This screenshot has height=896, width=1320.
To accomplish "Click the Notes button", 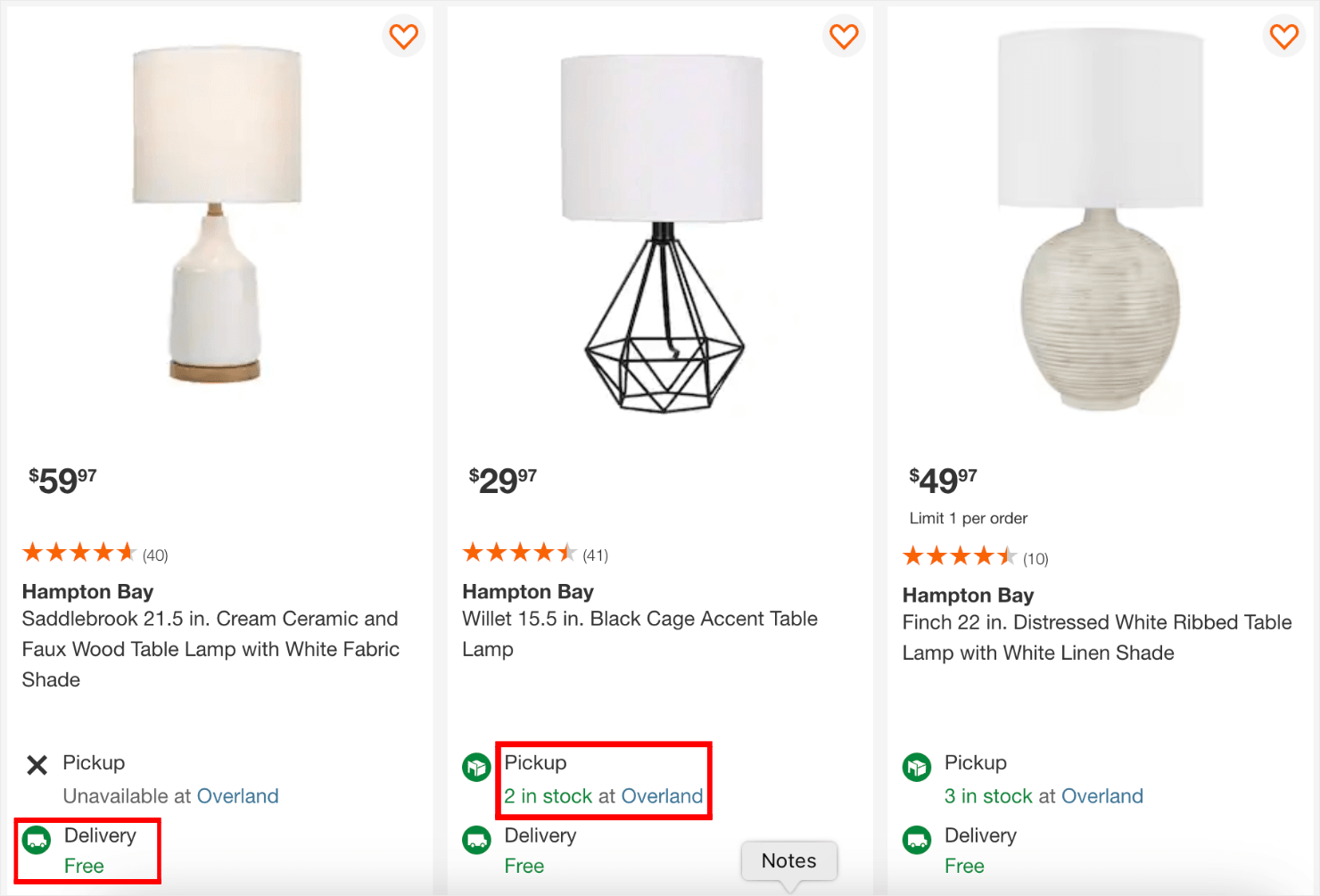I will (788, 860).
